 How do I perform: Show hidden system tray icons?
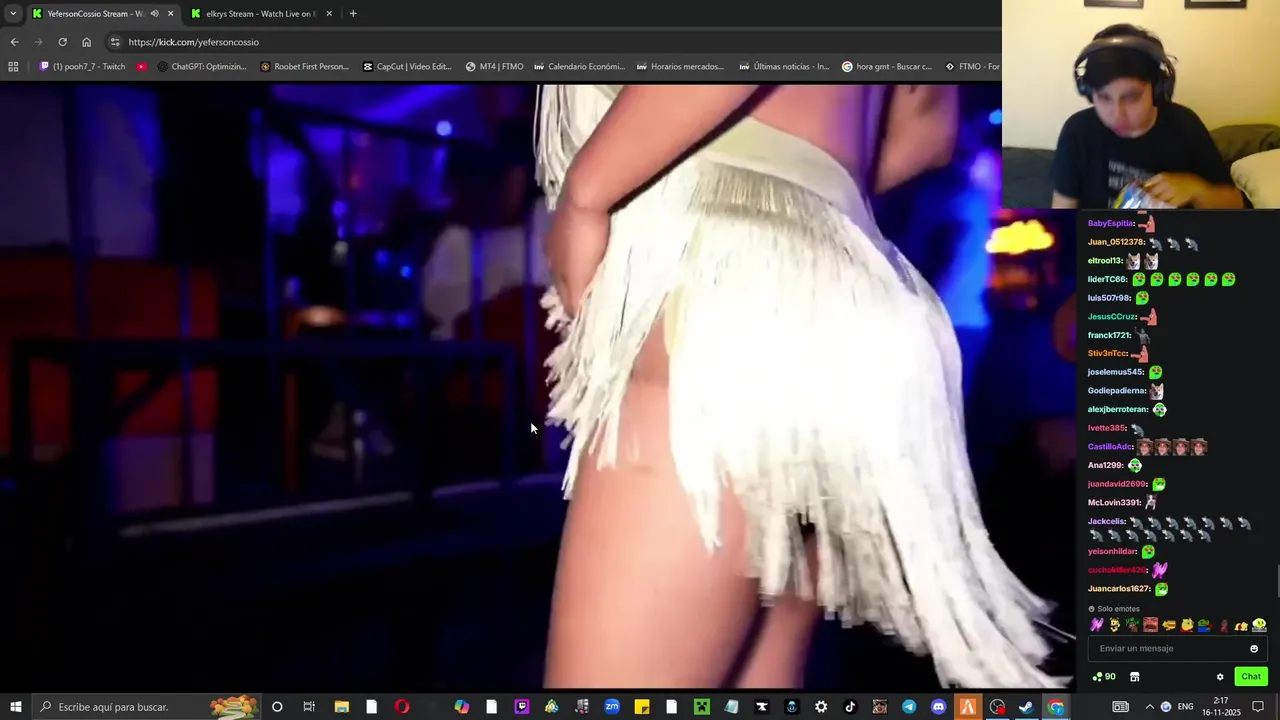click(1149, 707)
